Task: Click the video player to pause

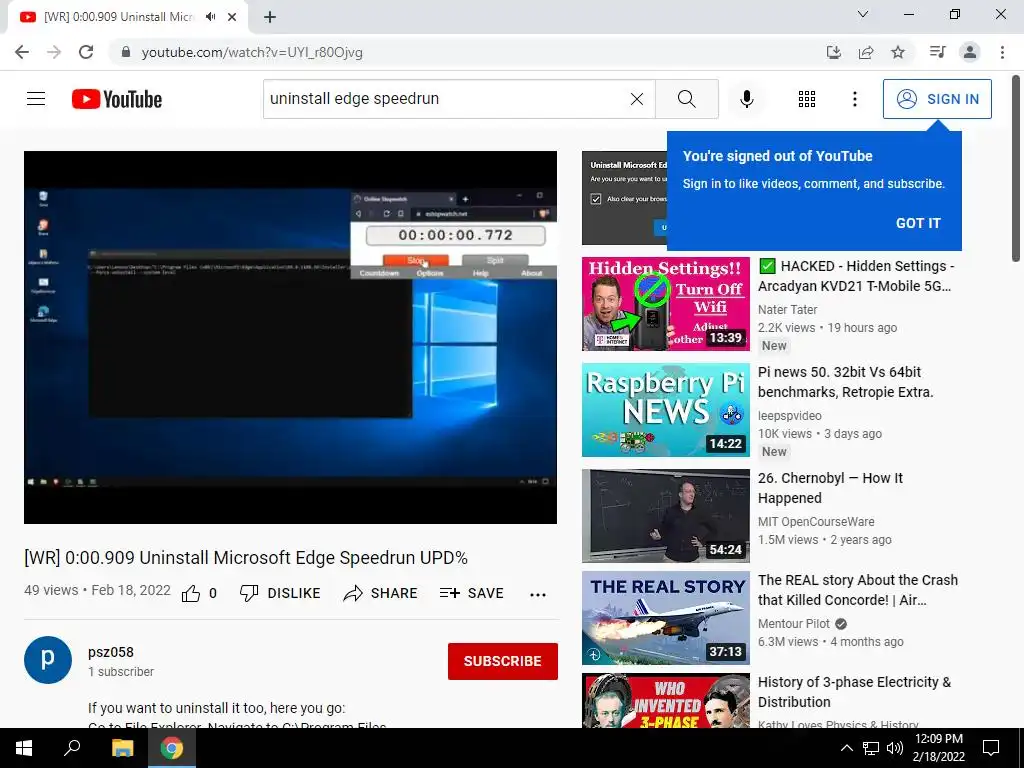Action: pos(291,337)
